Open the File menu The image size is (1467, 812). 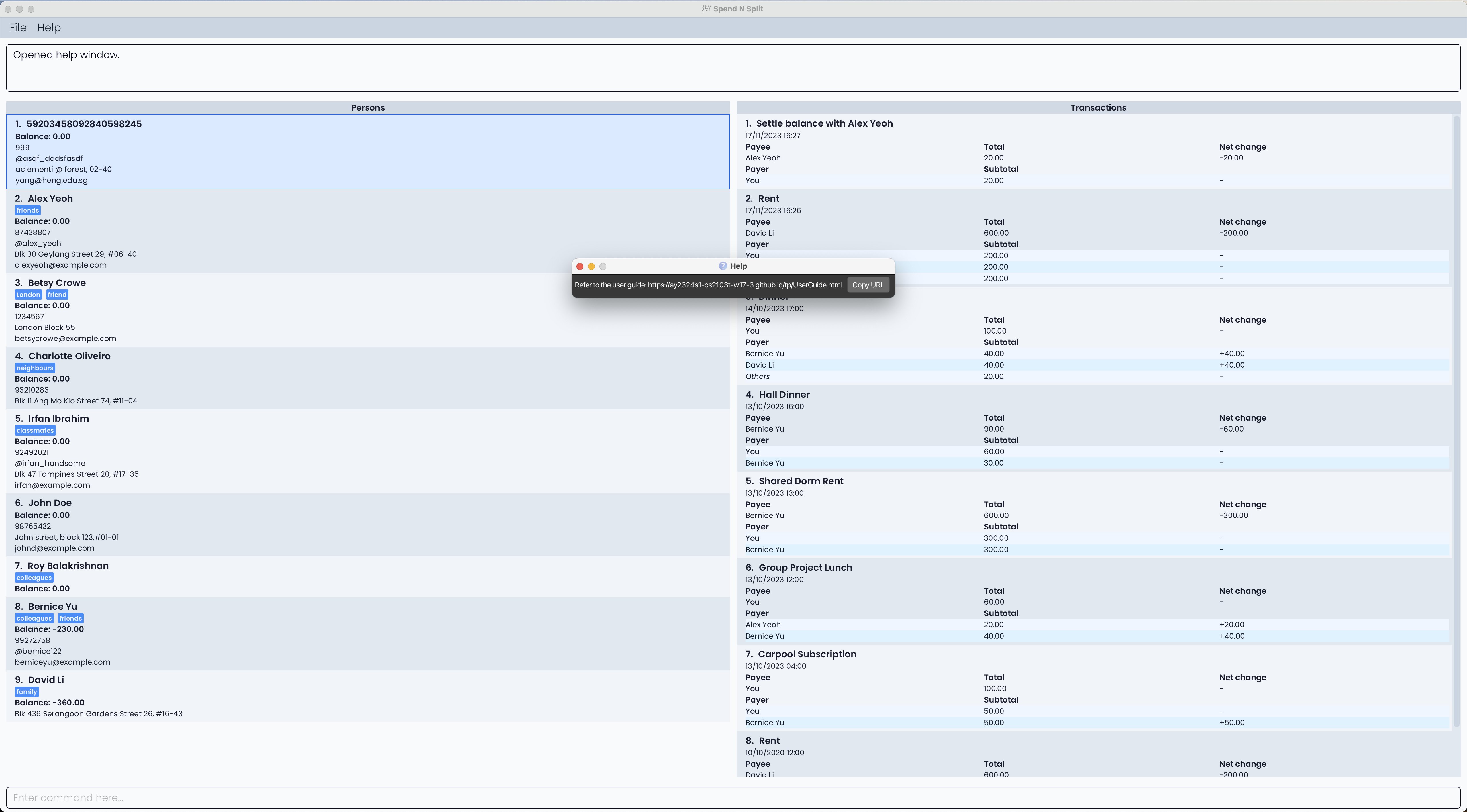tap(18, 27)
